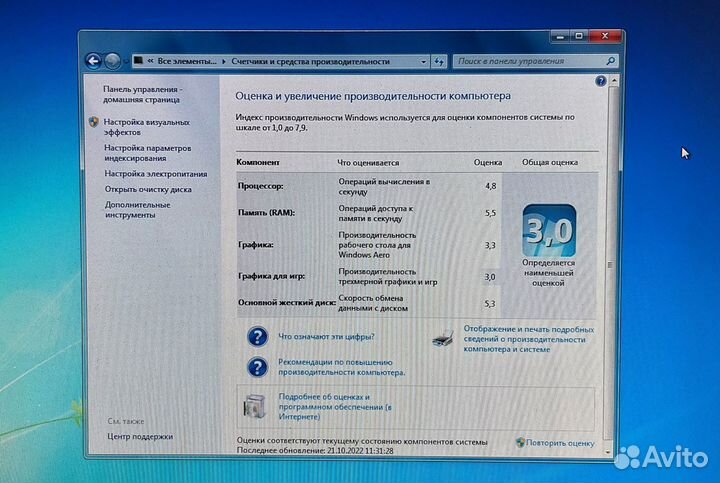The height and width of the screenshot is (483, 720).
Task: Select the 'Графика для игр:' row label
Action: (x=271, y=276)
